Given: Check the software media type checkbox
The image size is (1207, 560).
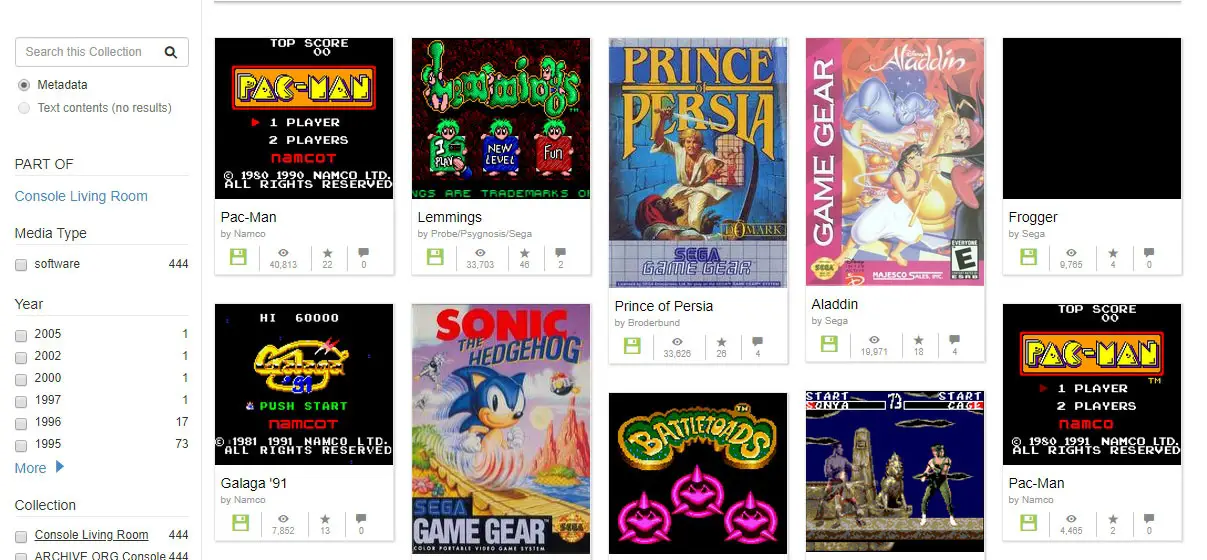Looking at the screenshot, I should click(x=21, y=265).
